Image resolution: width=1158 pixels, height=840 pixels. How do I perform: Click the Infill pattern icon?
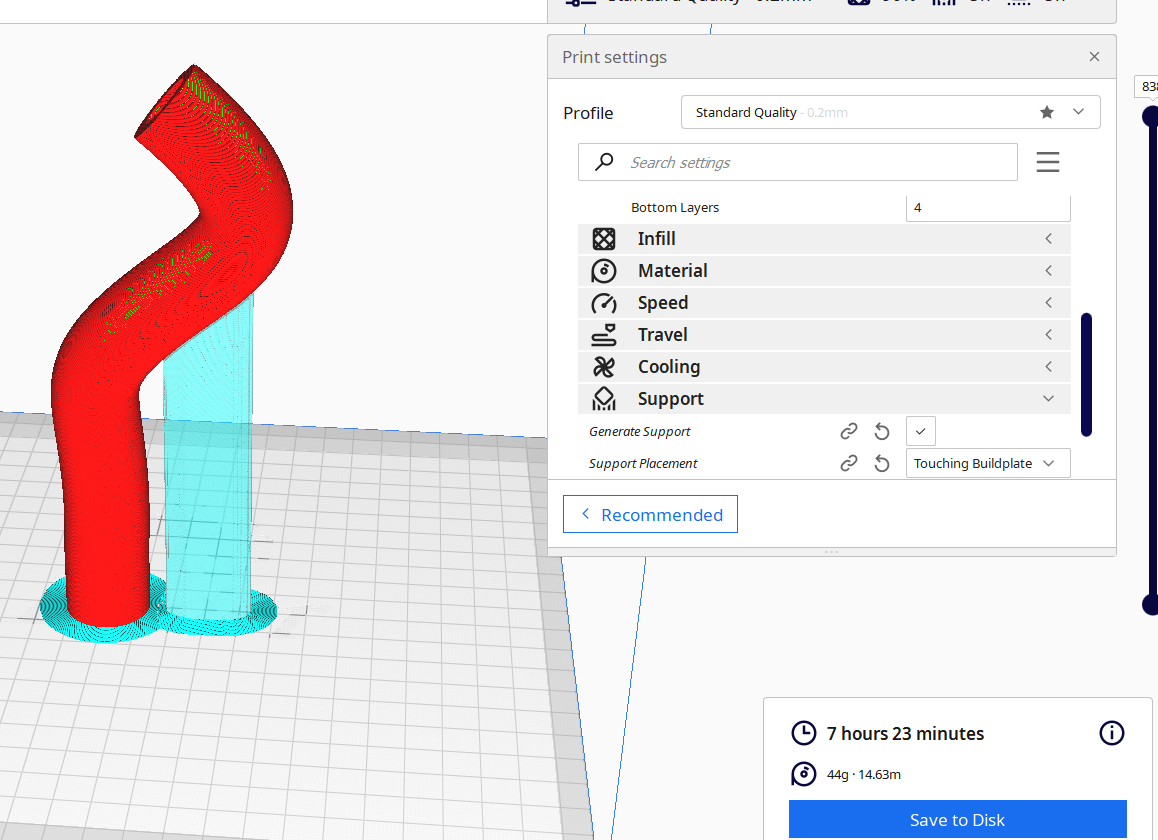[x=603, y=239]
